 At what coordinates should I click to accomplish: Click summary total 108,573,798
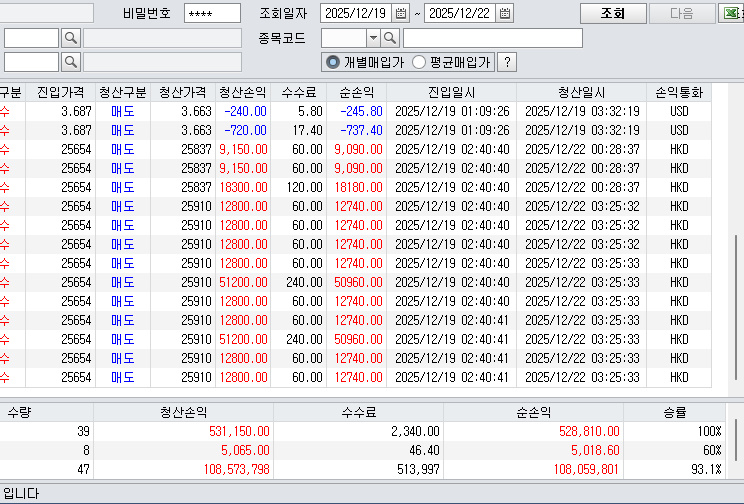184,469
